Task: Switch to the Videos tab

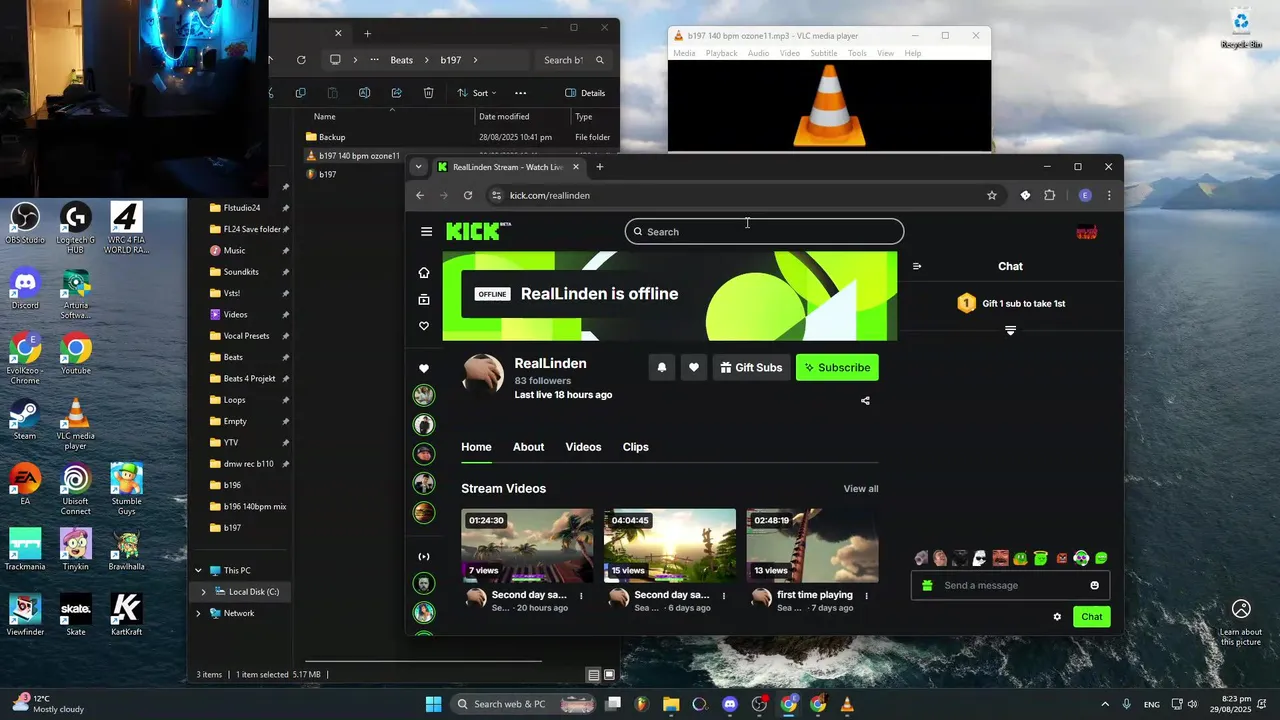Action: 583,447
